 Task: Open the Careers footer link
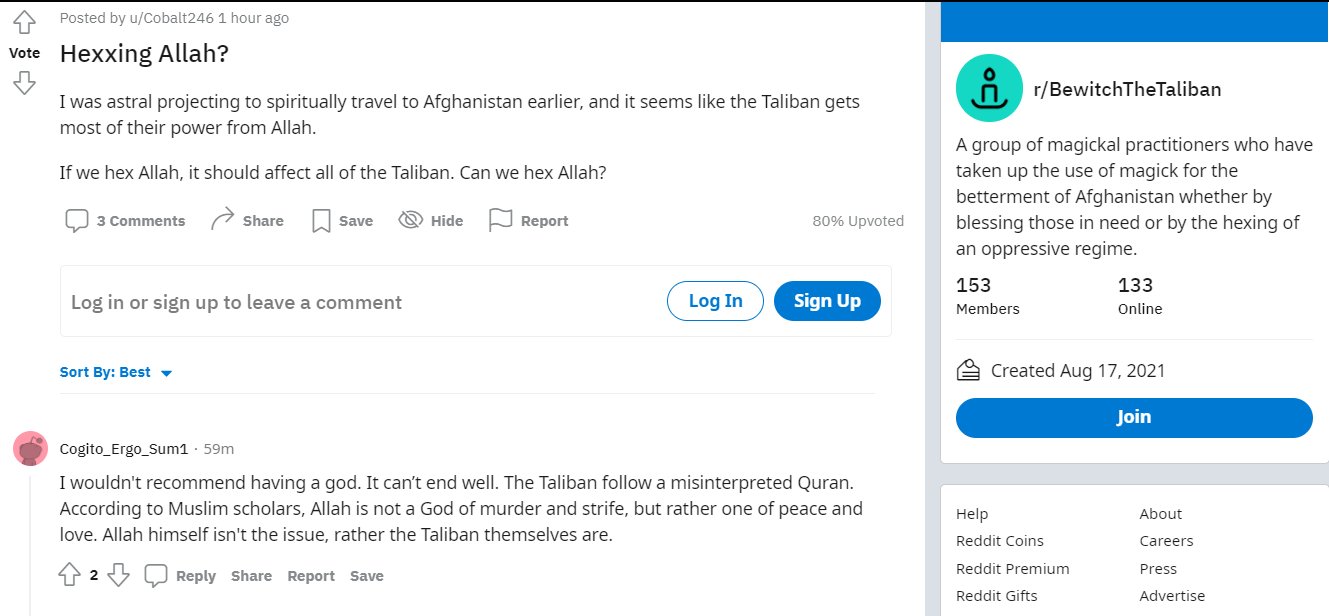point(1166,540)
